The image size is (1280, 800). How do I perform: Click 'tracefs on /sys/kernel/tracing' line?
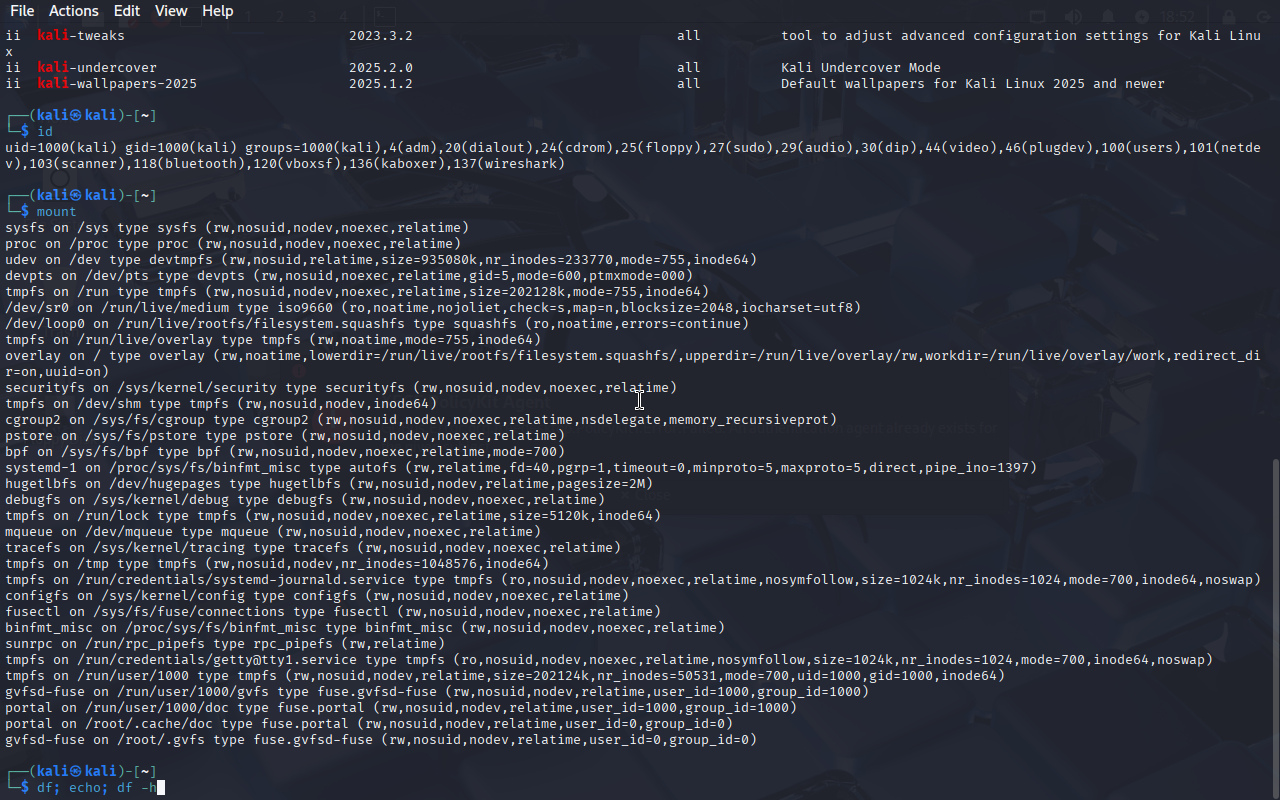313,548
